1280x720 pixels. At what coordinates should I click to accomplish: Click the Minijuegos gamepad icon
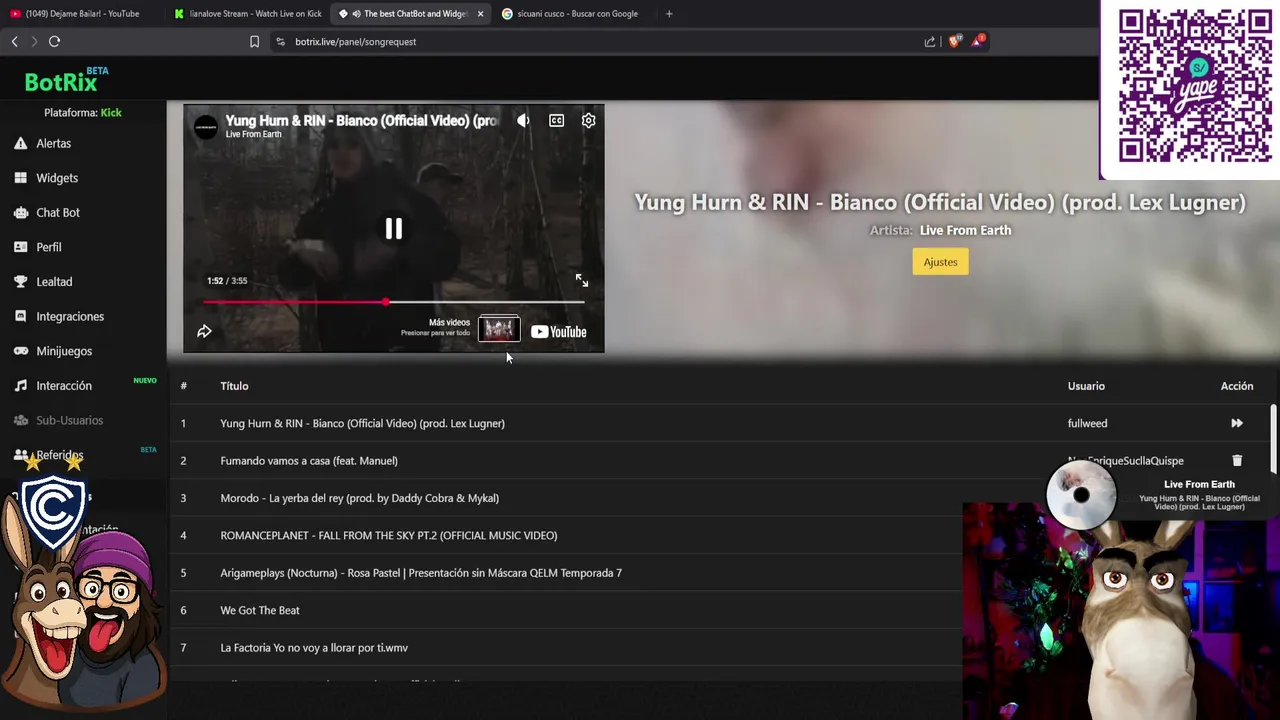click(x=20, y=351)
